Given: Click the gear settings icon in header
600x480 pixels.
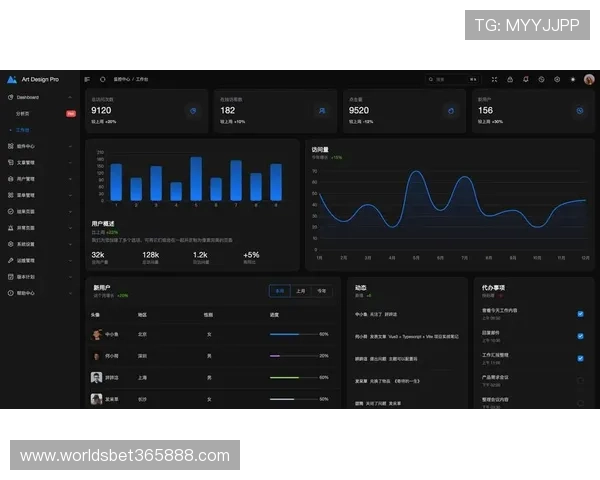Looking at the screenshot, I should [557, 79].
